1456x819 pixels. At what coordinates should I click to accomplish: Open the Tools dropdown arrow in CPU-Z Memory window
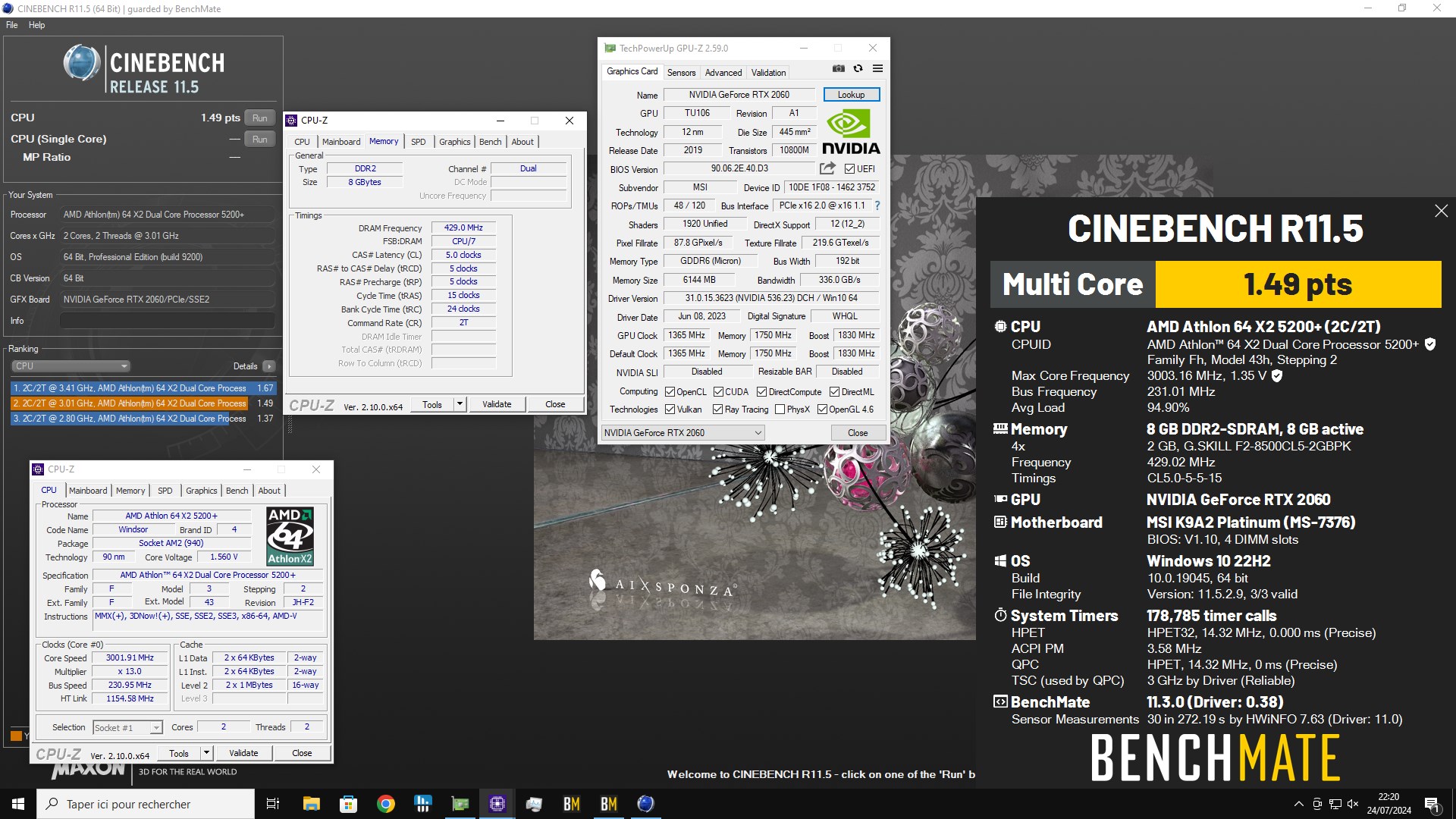[459, 404]
